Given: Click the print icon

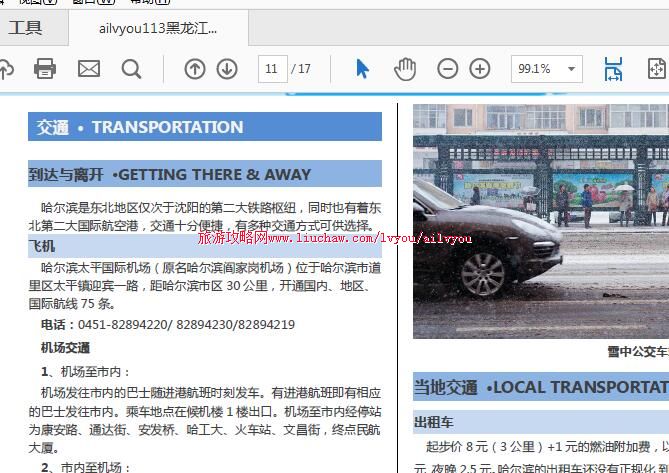Looking at the screenshot, I should click(x=45, y=69).
